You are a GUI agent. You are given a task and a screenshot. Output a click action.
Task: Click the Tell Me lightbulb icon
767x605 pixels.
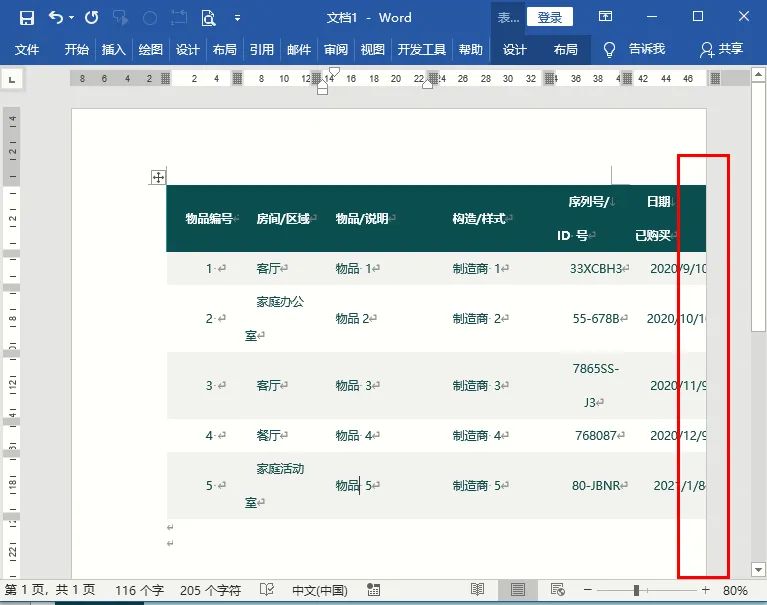coord(609,49)
